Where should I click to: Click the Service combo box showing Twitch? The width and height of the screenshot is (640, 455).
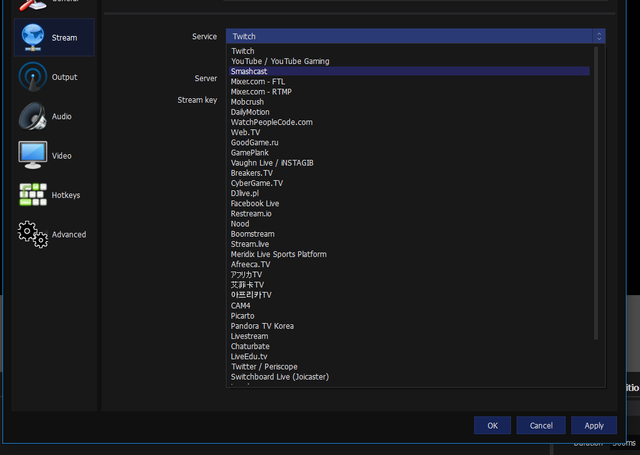click(416, 36)
